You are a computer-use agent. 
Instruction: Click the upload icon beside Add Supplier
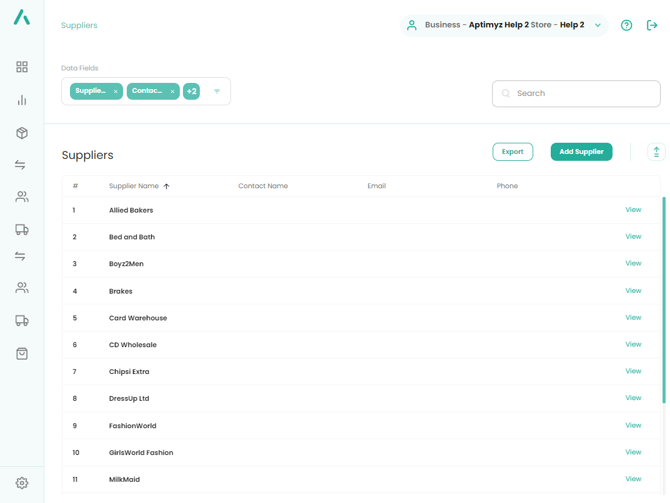(656, 152)
